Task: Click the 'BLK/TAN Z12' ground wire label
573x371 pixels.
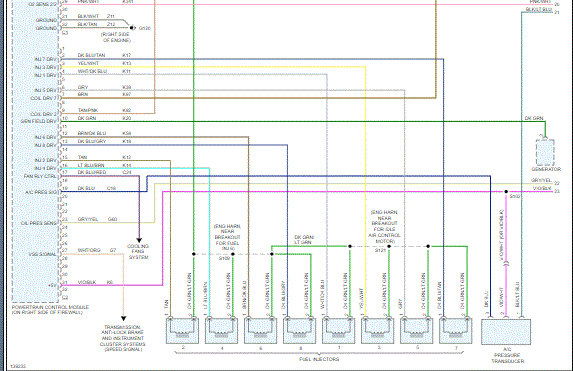Action: pyautogui.click(x=96, y=24)
